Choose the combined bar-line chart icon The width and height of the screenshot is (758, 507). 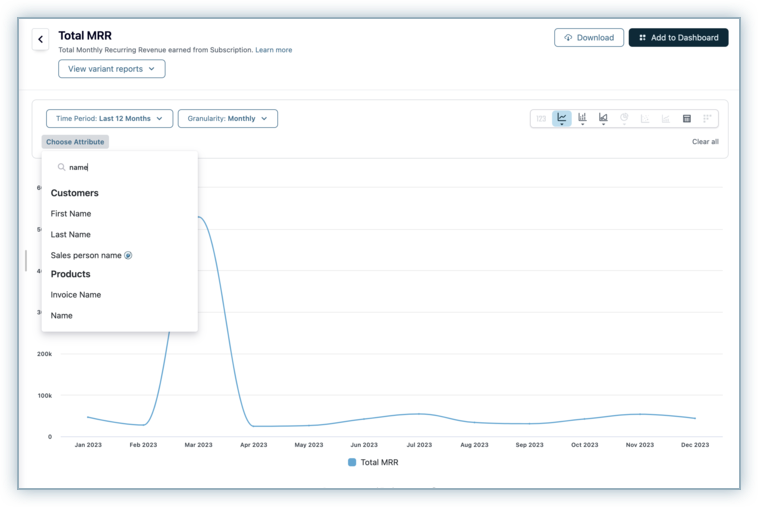tap(603, 118)
